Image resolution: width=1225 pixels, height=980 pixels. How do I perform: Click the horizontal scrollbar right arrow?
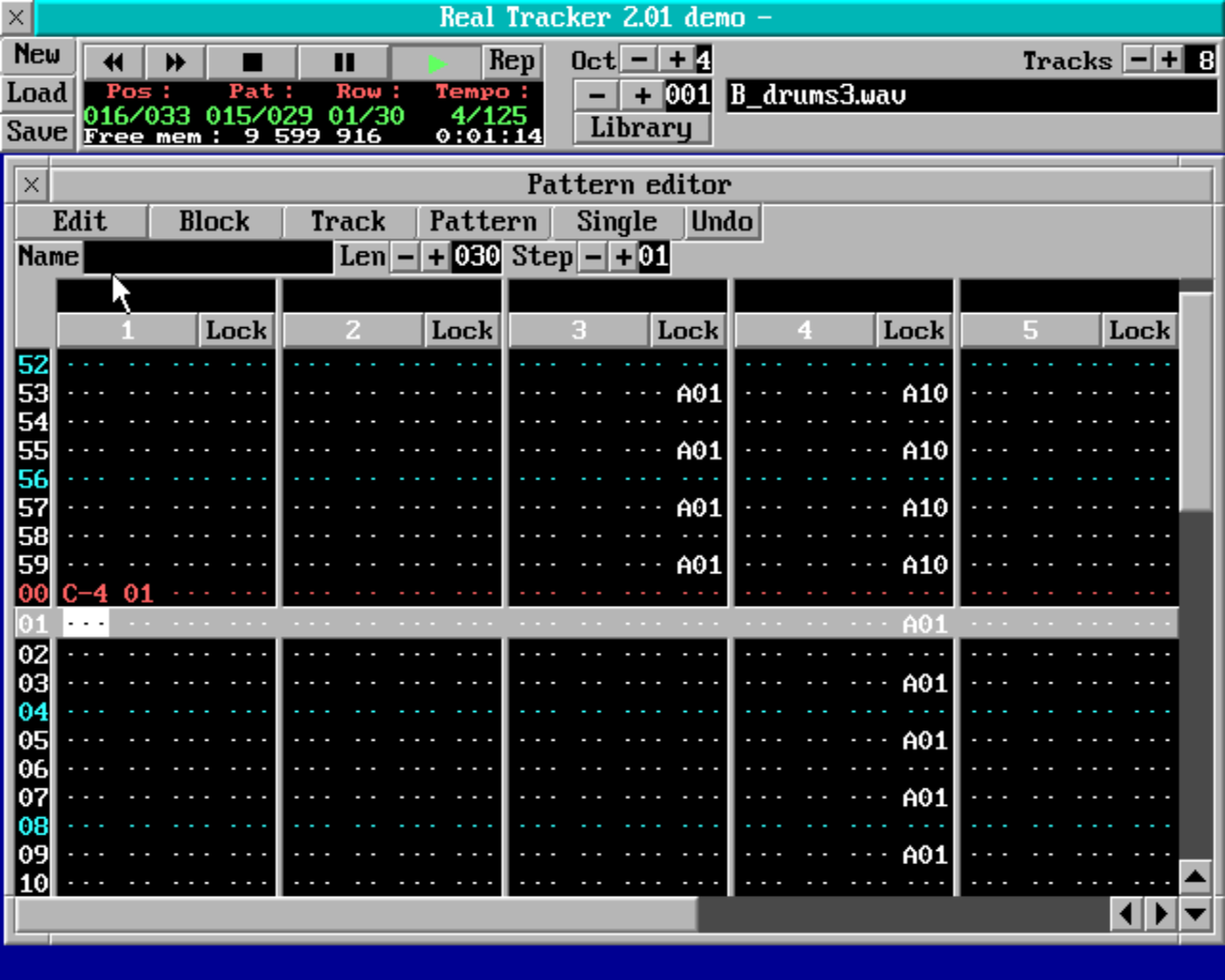coord(1161,914)
